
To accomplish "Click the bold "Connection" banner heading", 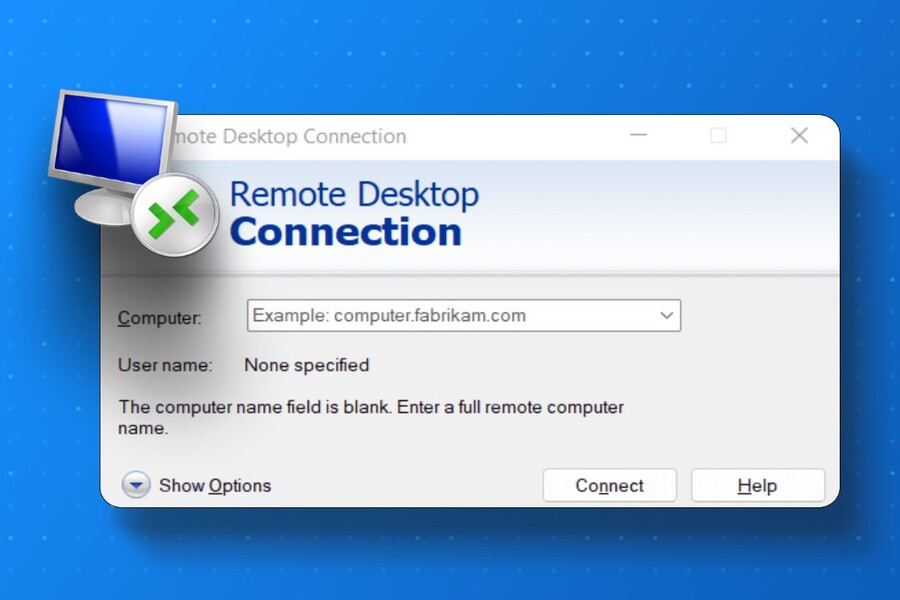I will 346,231.
